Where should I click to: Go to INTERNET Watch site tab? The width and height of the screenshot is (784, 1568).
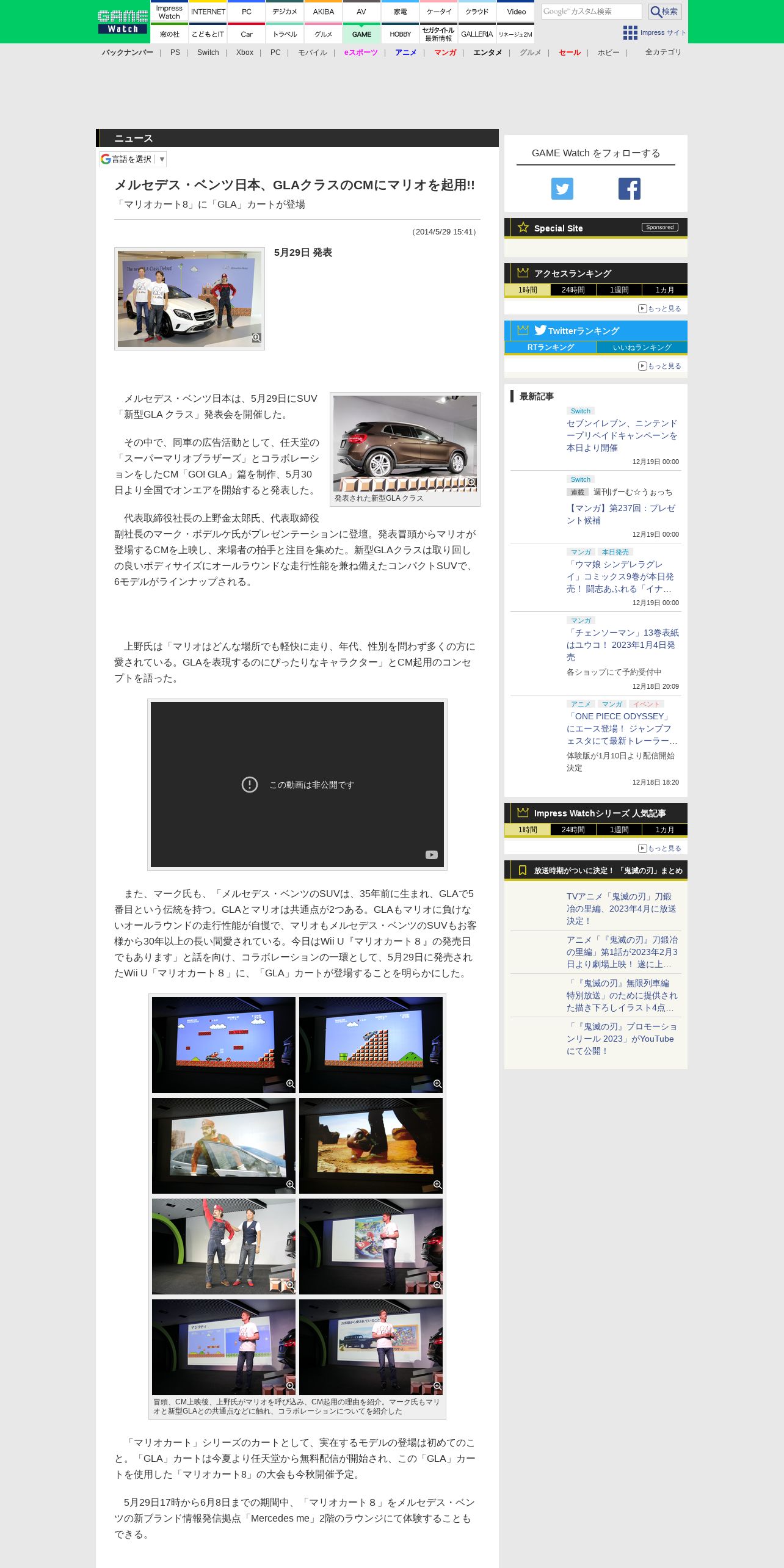[208, 12]
